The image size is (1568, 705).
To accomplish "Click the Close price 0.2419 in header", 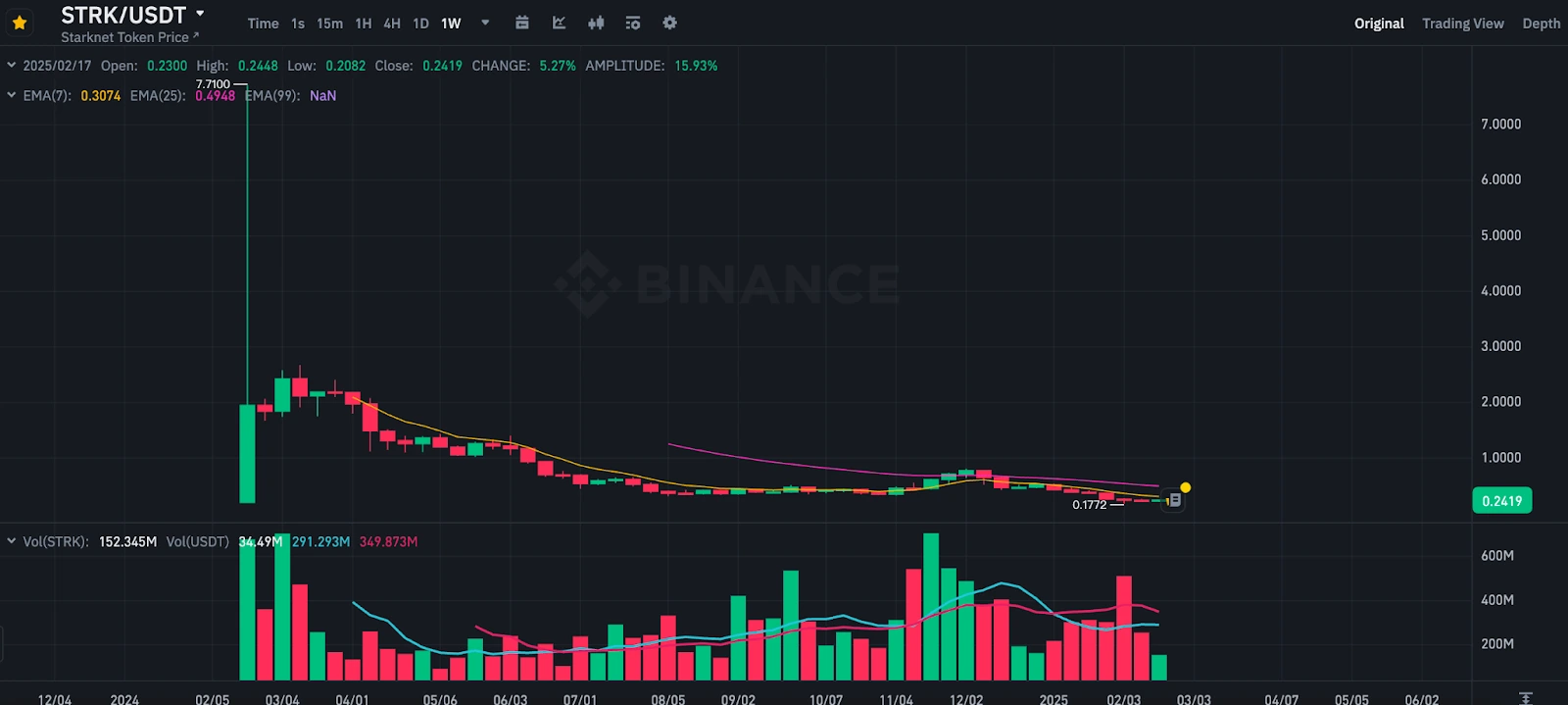I will click(x=442, y=66).
